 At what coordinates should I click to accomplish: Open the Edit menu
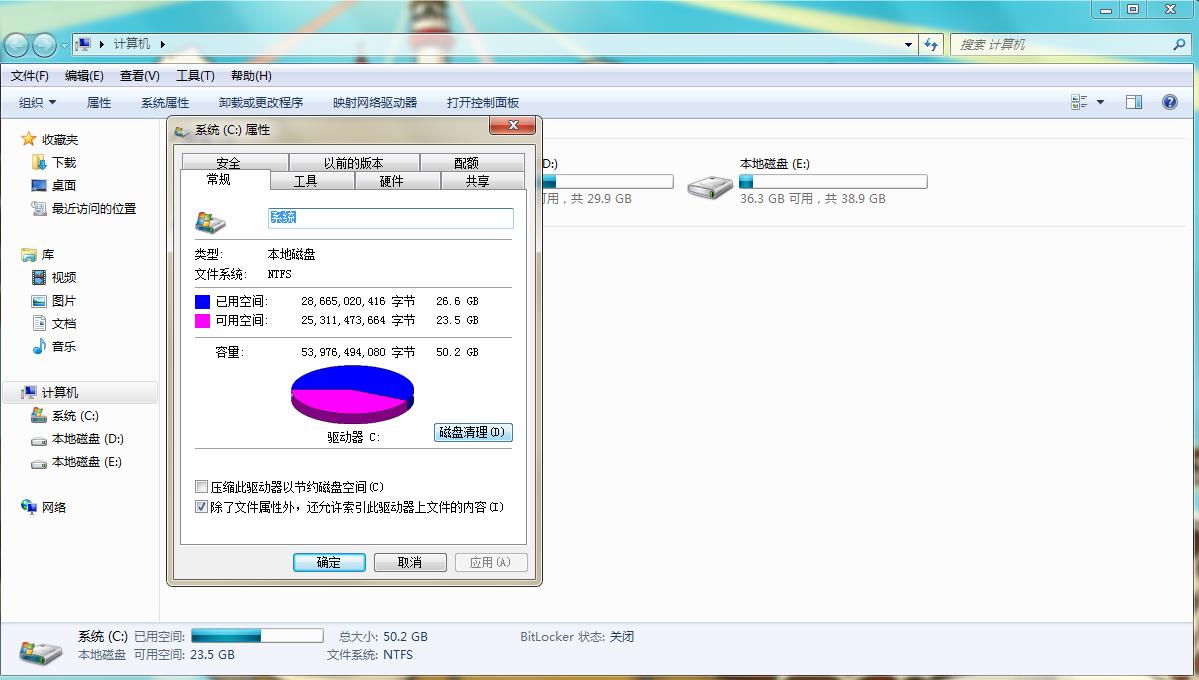tap(84, 76)
